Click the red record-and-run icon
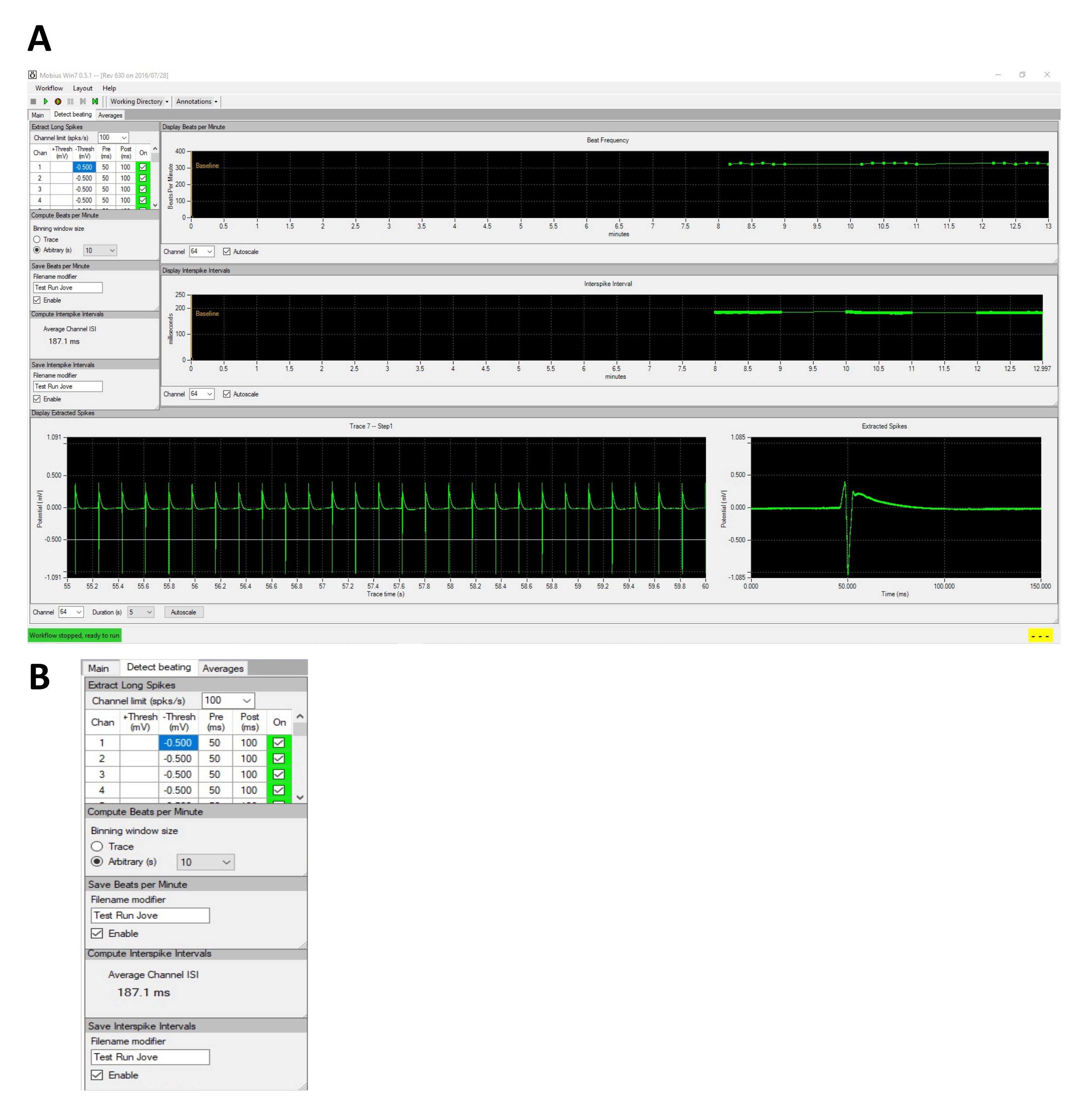The width and height of the screenshot is (1071, 1120). tap(58, 101)
